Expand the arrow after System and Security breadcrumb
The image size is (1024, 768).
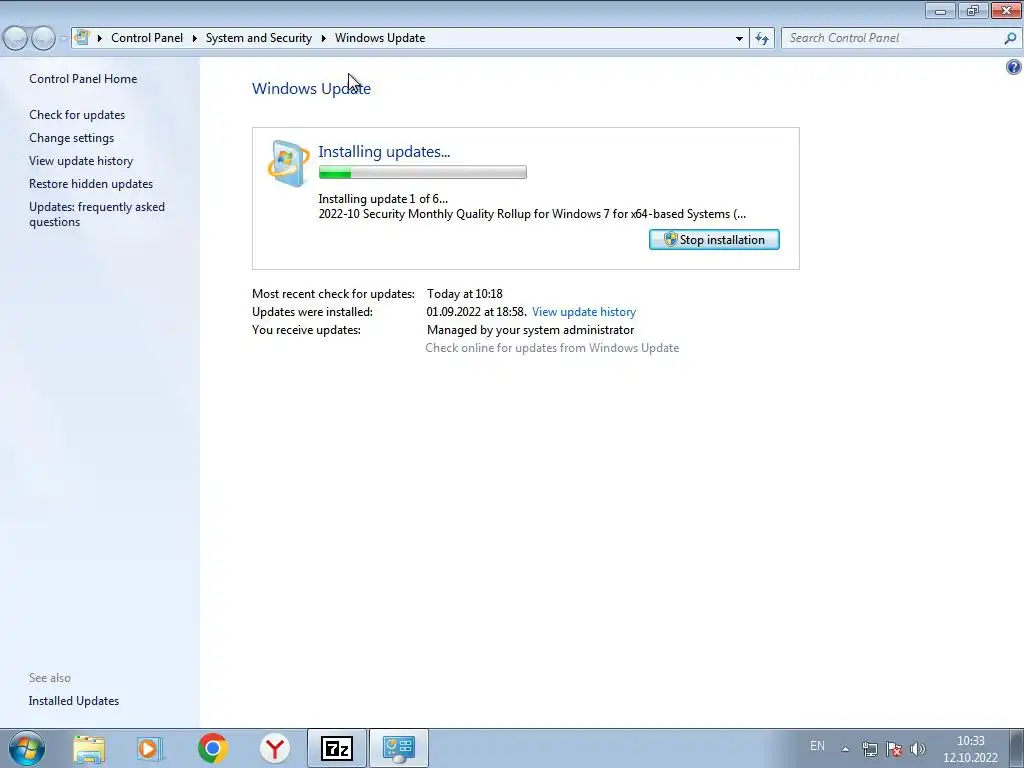(323, 38)
